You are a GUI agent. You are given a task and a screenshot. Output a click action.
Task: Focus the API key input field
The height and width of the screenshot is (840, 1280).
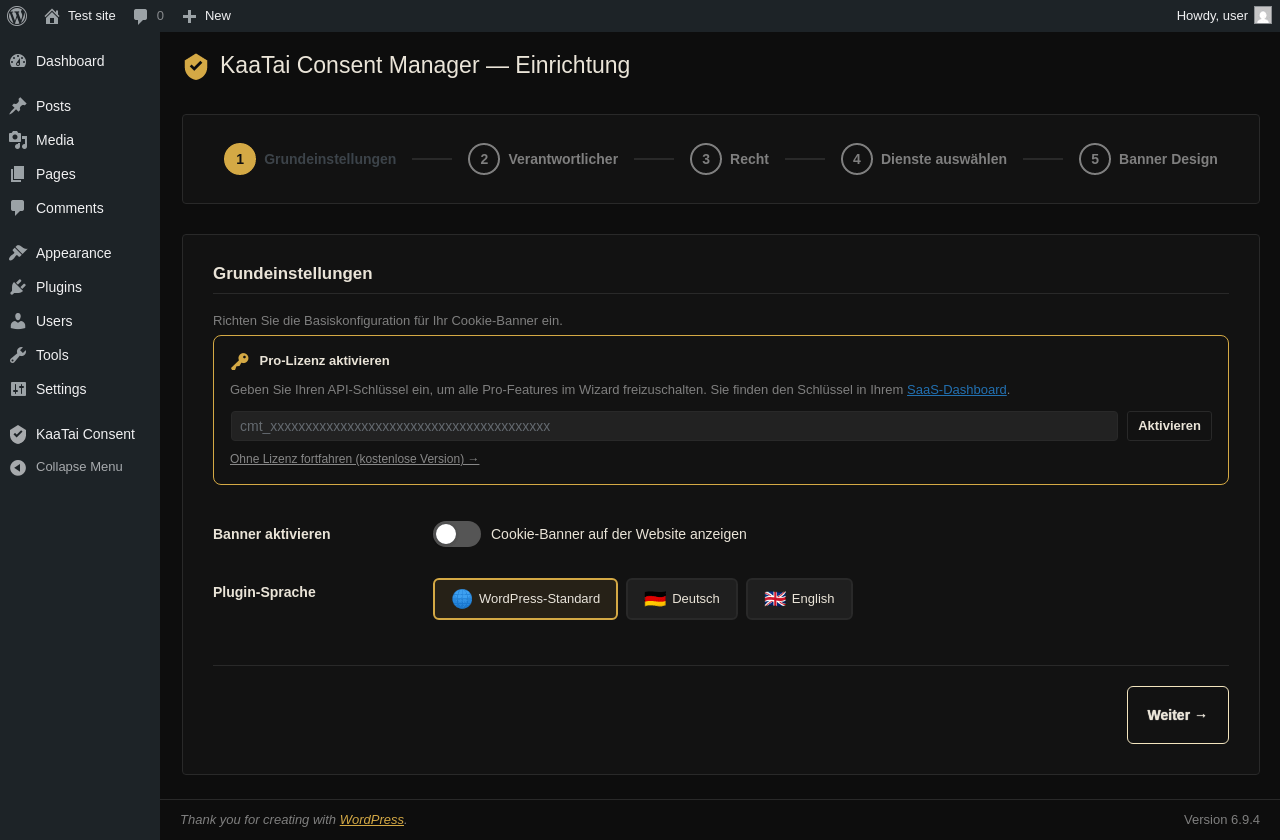[674, 426]
